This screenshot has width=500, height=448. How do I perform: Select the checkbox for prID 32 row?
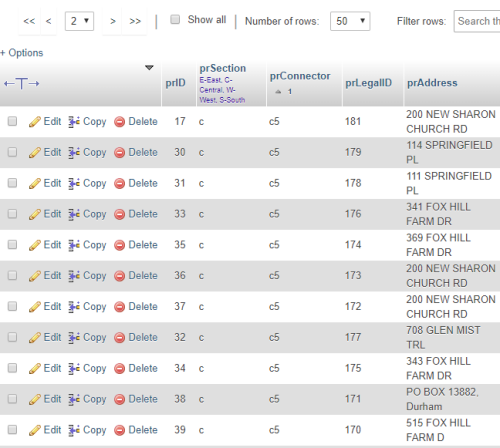(12, 337)
